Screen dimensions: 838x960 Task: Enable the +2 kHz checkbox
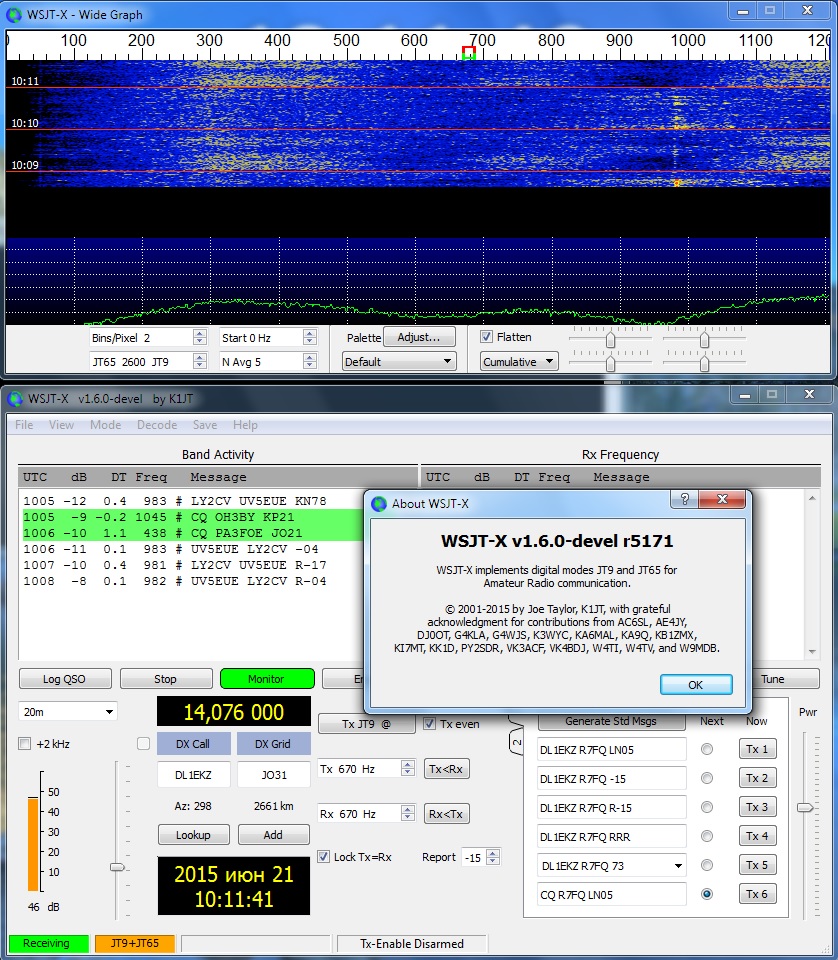pyautogui.click(x=25, y=744)
